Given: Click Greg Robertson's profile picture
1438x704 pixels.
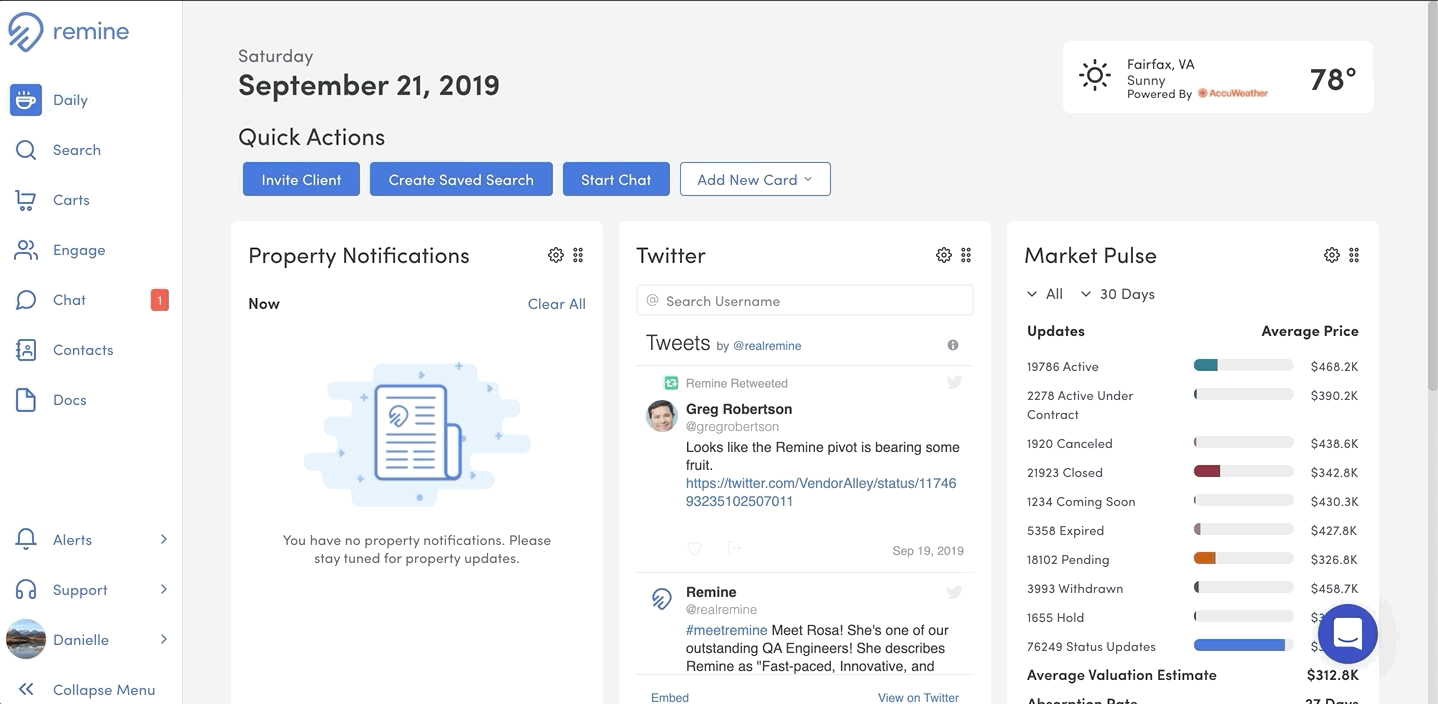Looking at the screenshot, I should pos(662,416).
